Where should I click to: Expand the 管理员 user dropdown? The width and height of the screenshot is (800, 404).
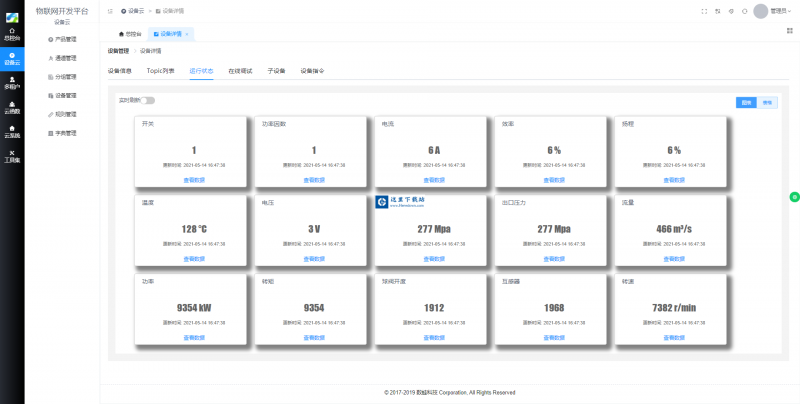(780, 11)
